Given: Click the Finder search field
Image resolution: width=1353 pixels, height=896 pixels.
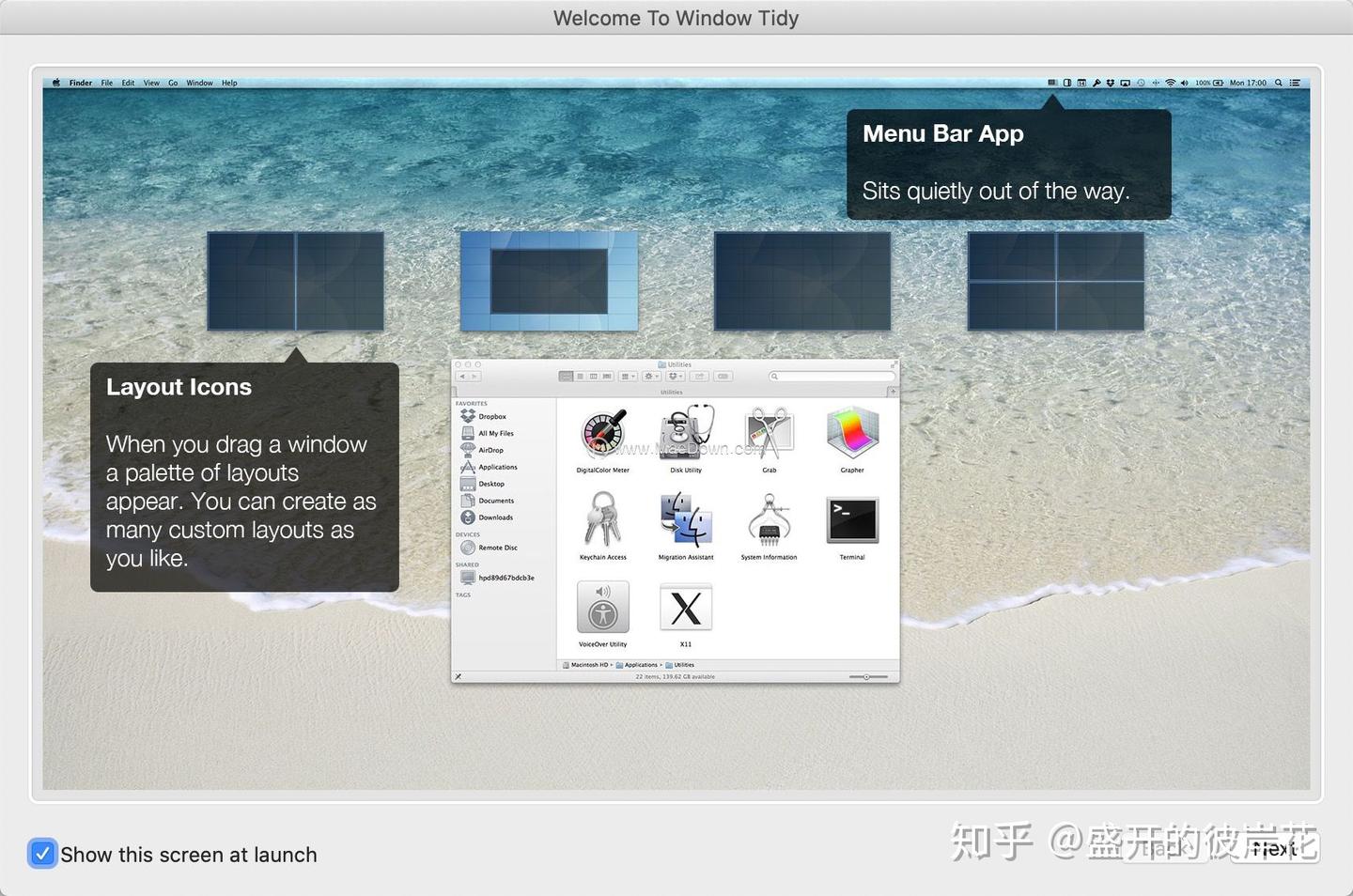Looking at the screenshot, I should click(x=831, y=376).
